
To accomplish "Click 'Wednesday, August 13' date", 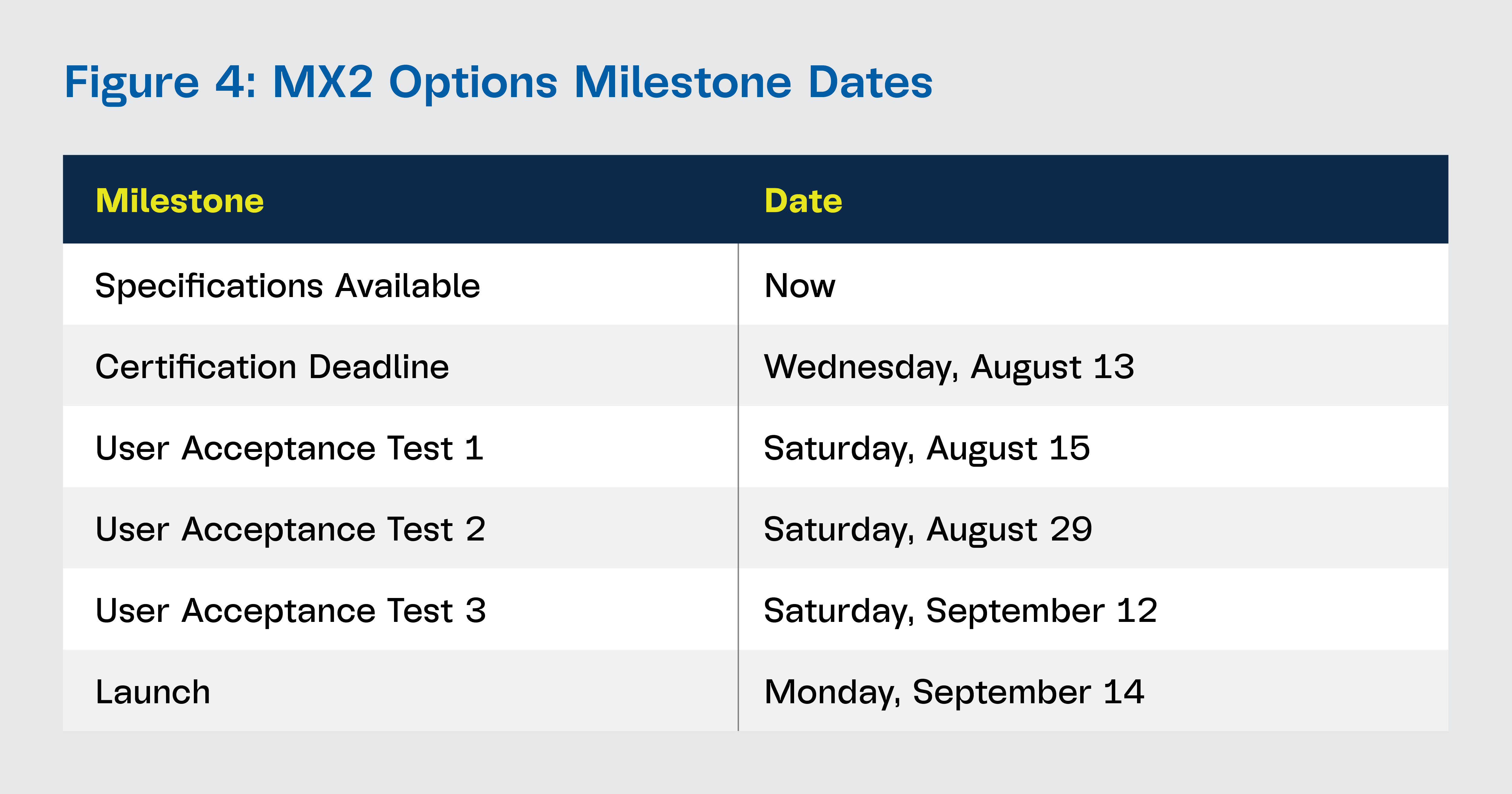I will tap(949, 367).
